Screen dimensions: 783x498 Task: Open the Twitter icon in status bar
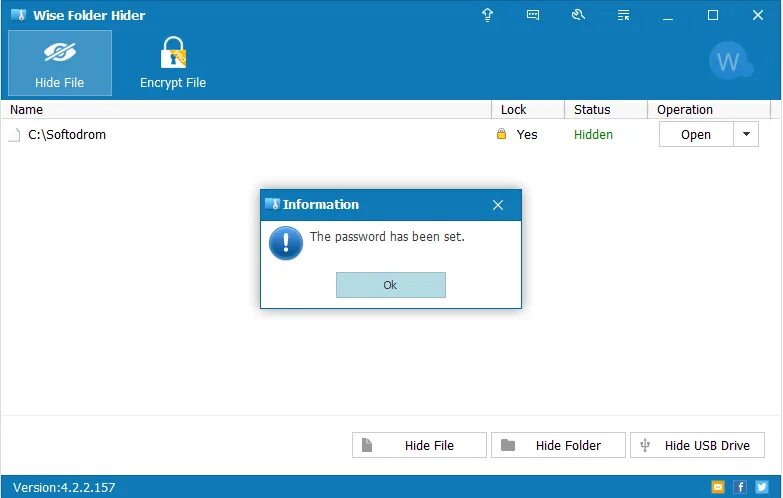point(762,487)
